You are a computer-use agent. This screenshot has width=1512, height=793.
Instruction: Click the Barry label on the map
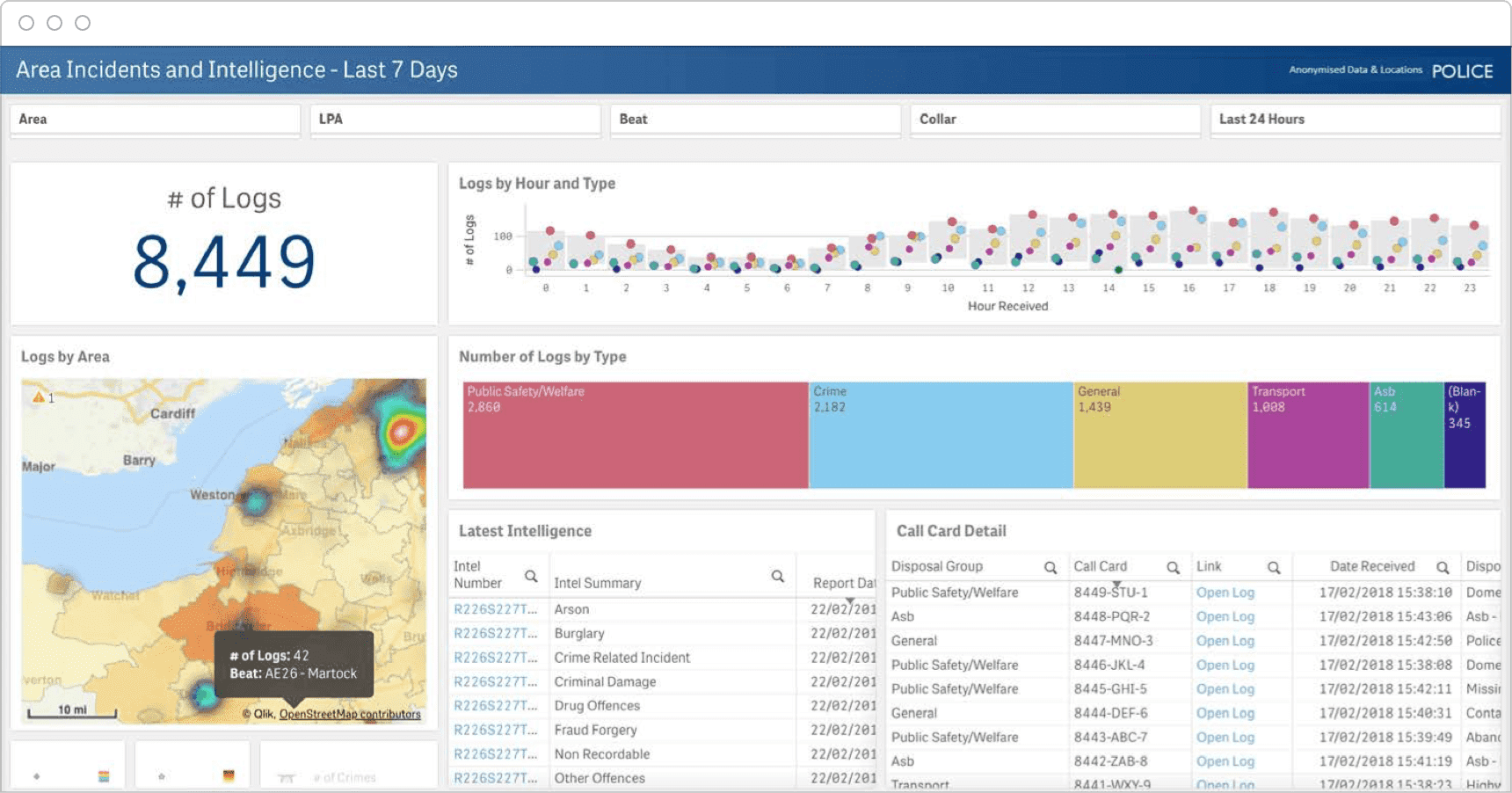click(x=139, y=460)
